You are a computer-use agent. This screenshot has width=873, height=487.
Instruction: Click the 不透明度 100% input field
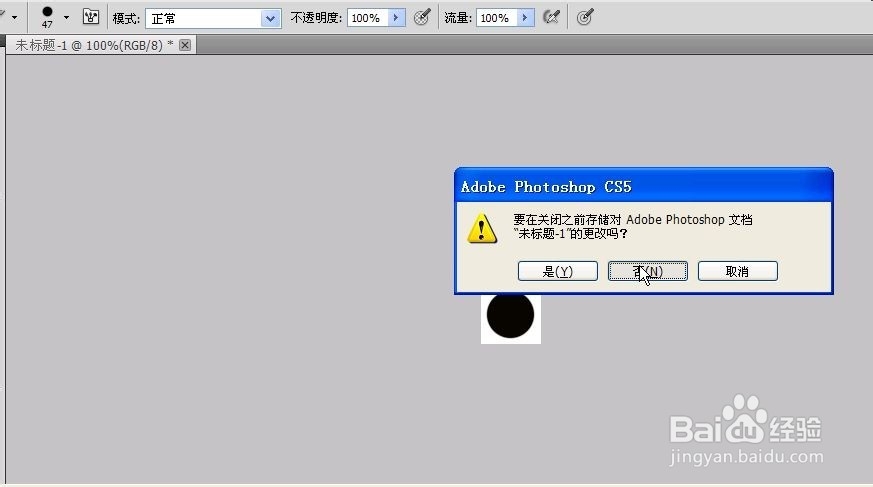point(367,18)
